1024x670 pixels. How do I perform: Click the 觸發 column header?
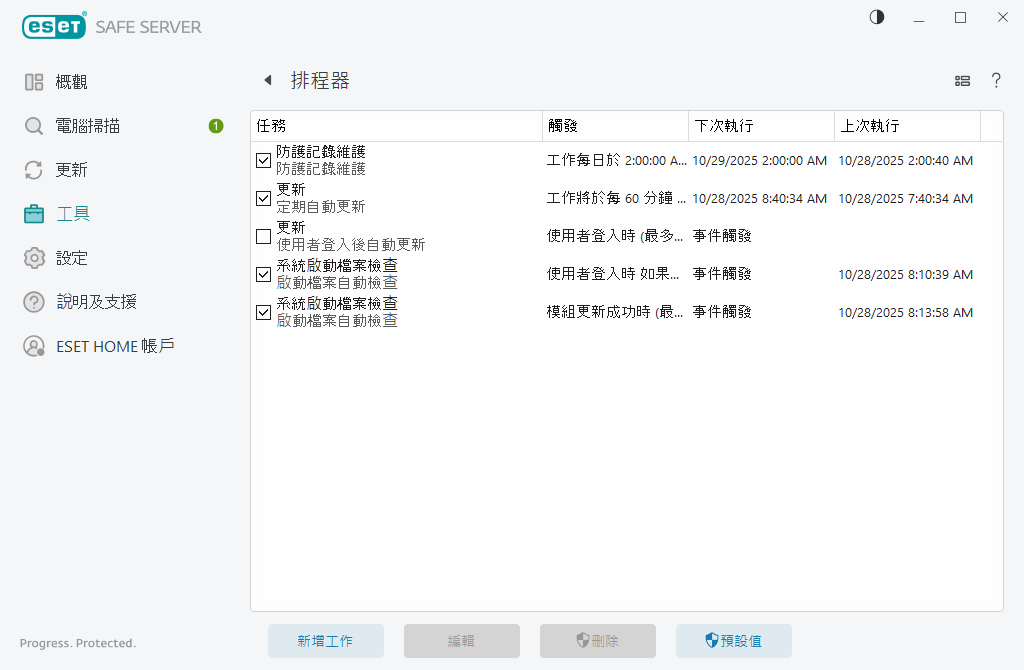[615, 126]
